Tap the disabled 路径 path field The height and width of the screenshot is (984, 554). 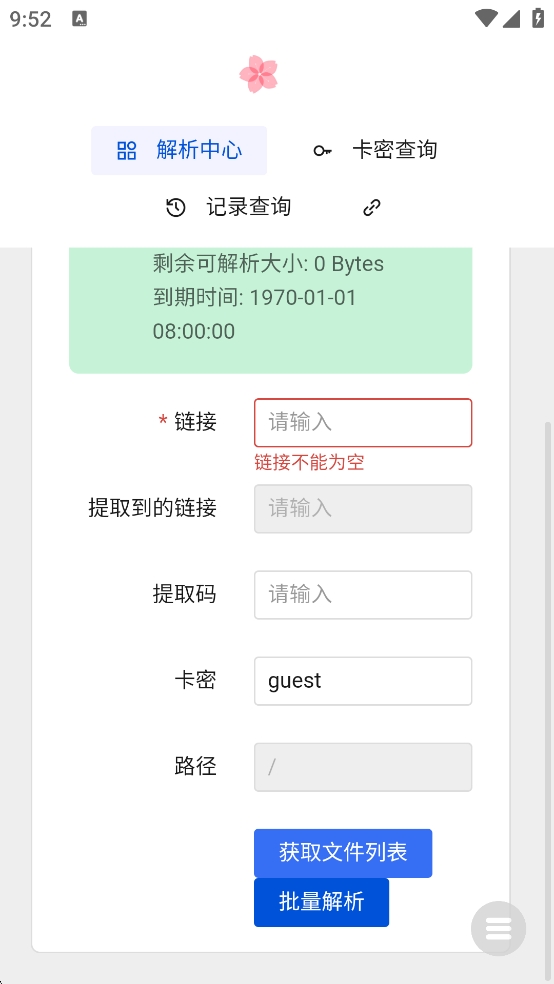click(x=363, y=767)
